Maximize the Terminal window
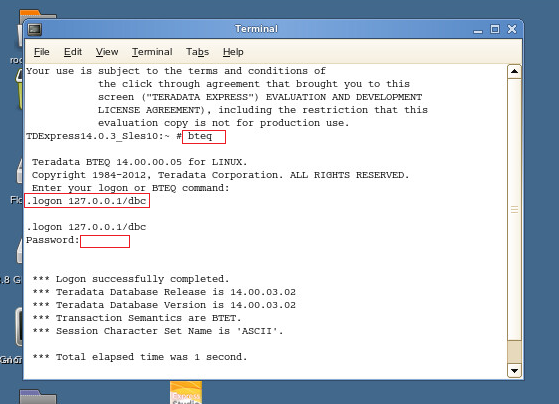 tap(495, 29)
